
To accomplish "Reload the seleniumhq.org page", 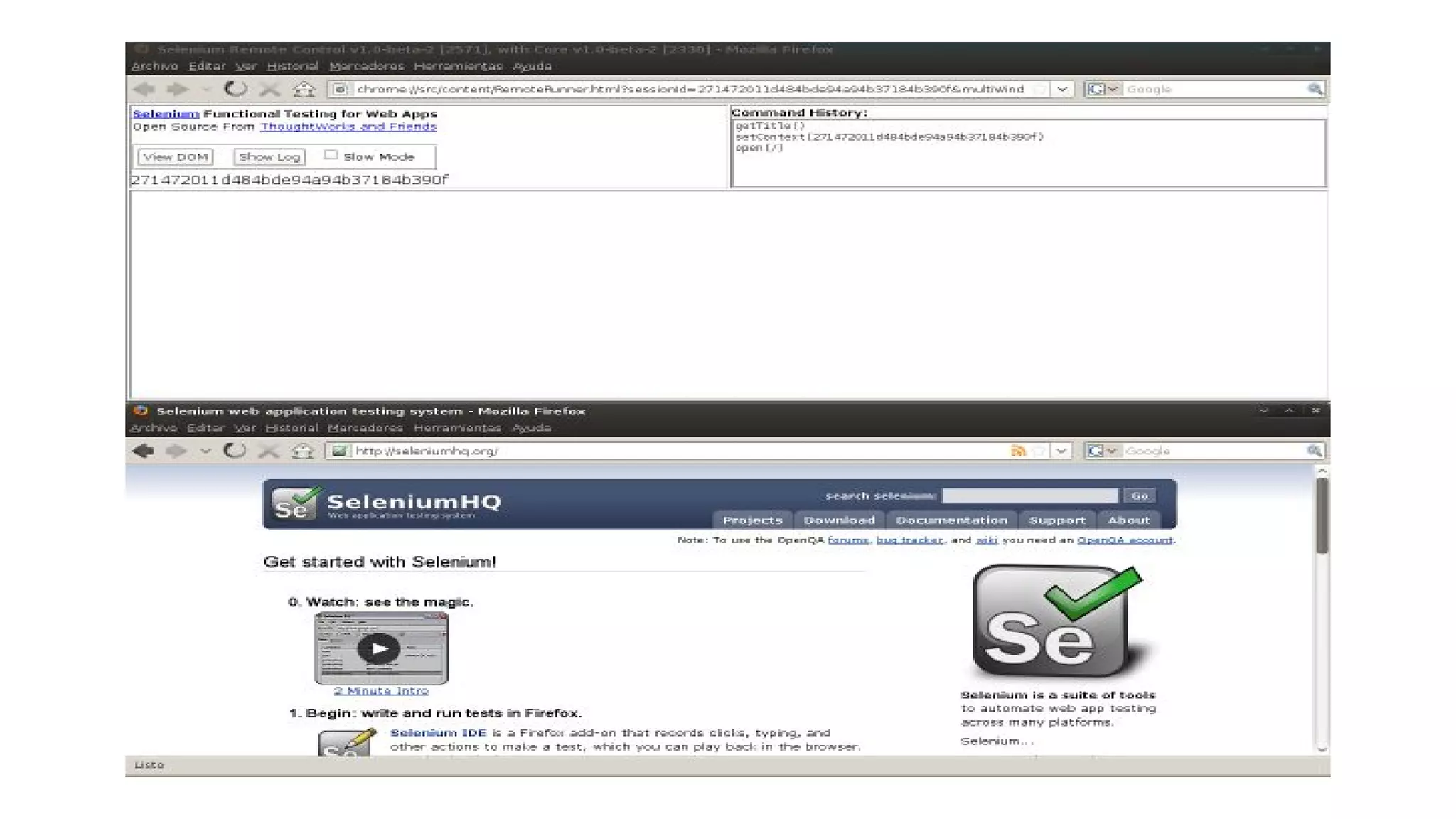I will [x=235, y=451].
